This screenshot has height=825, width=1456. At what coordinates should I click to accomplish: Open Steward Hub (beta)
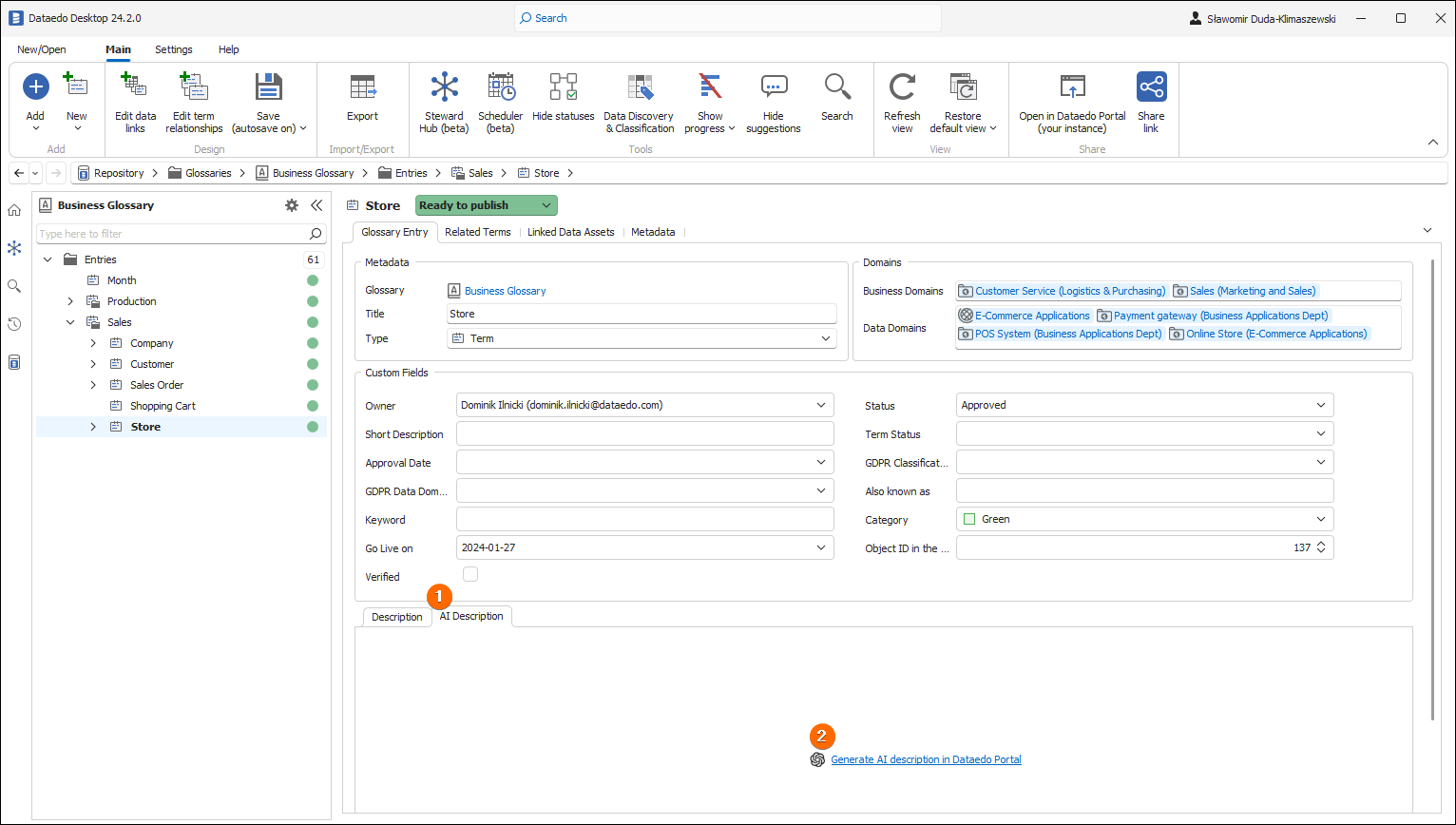(444, 103)
